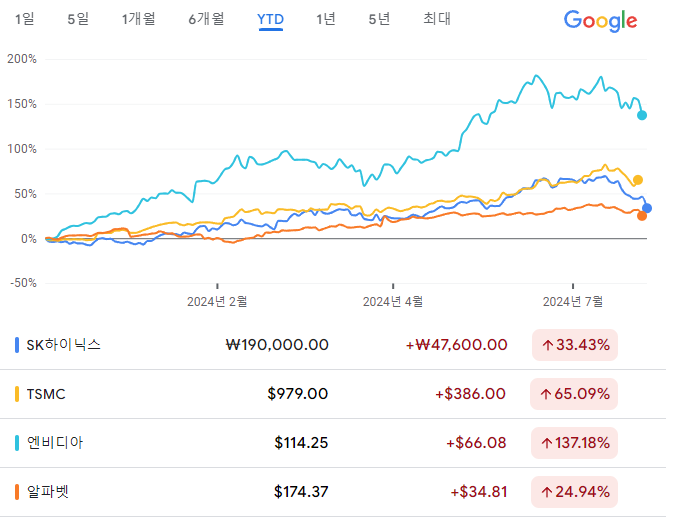Open the 1개월 range tab

pos(138,19)
